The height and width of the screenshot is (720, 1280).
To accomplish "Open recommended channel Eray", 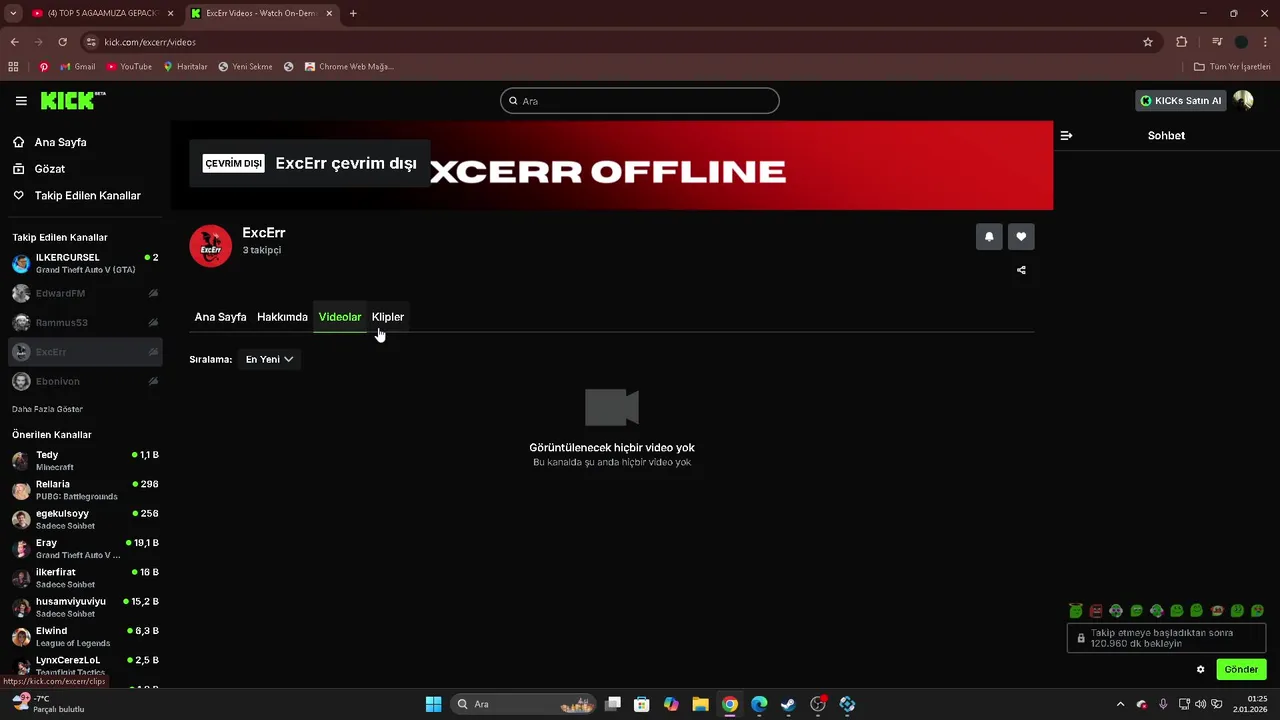I will pos(85,549).
